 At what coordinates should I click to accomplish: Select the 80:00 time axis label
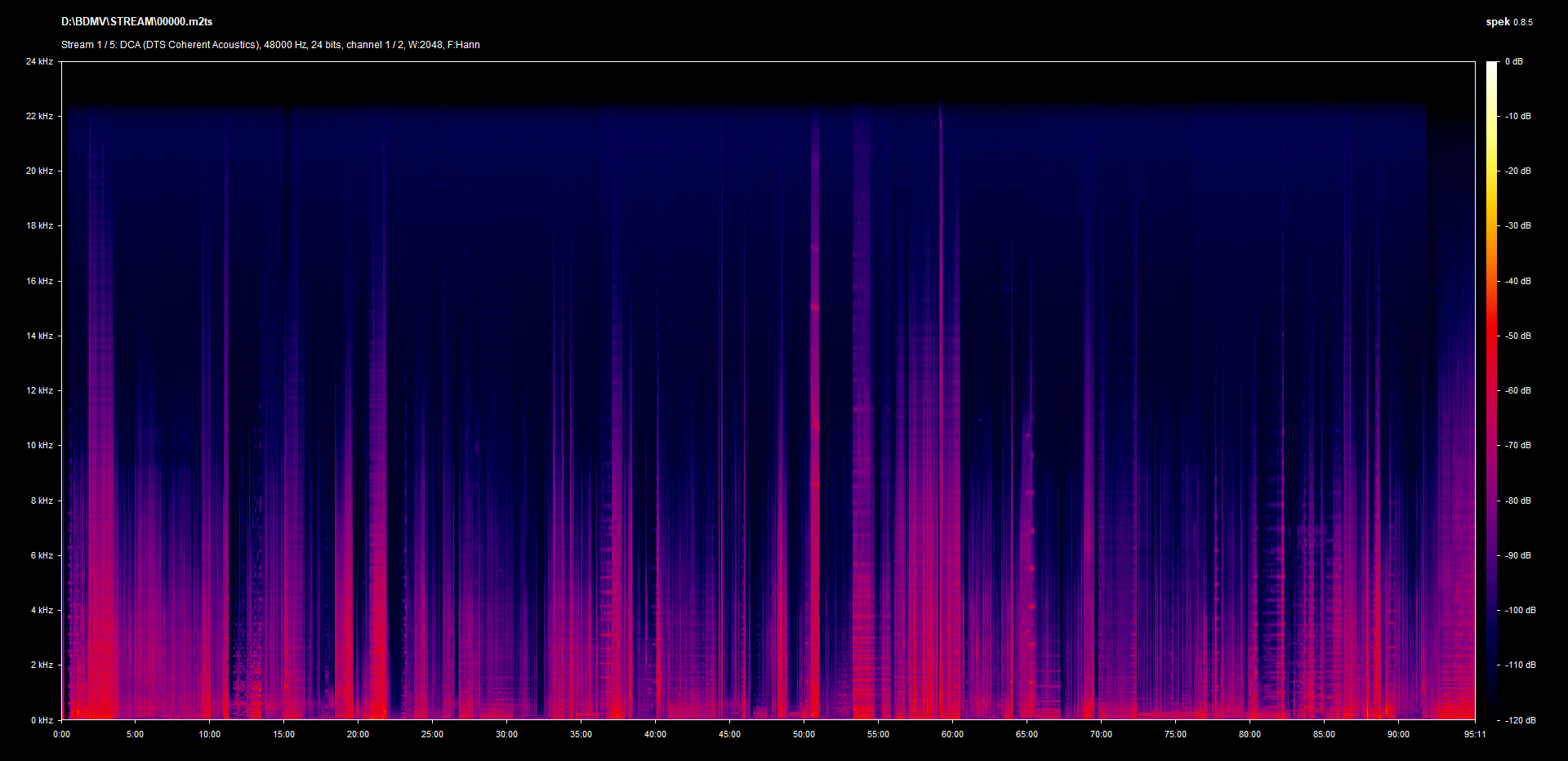click(1249, 734)
